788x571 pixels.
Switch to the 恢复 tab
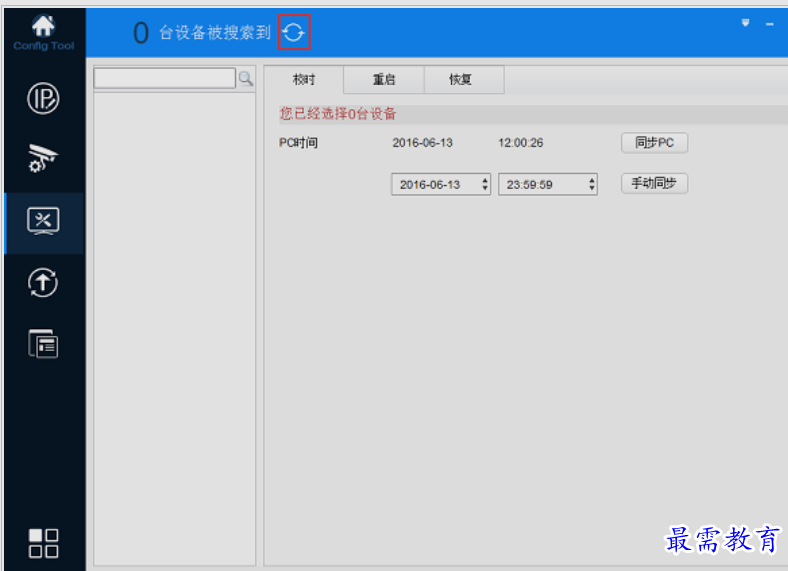(x=464, y=79)
